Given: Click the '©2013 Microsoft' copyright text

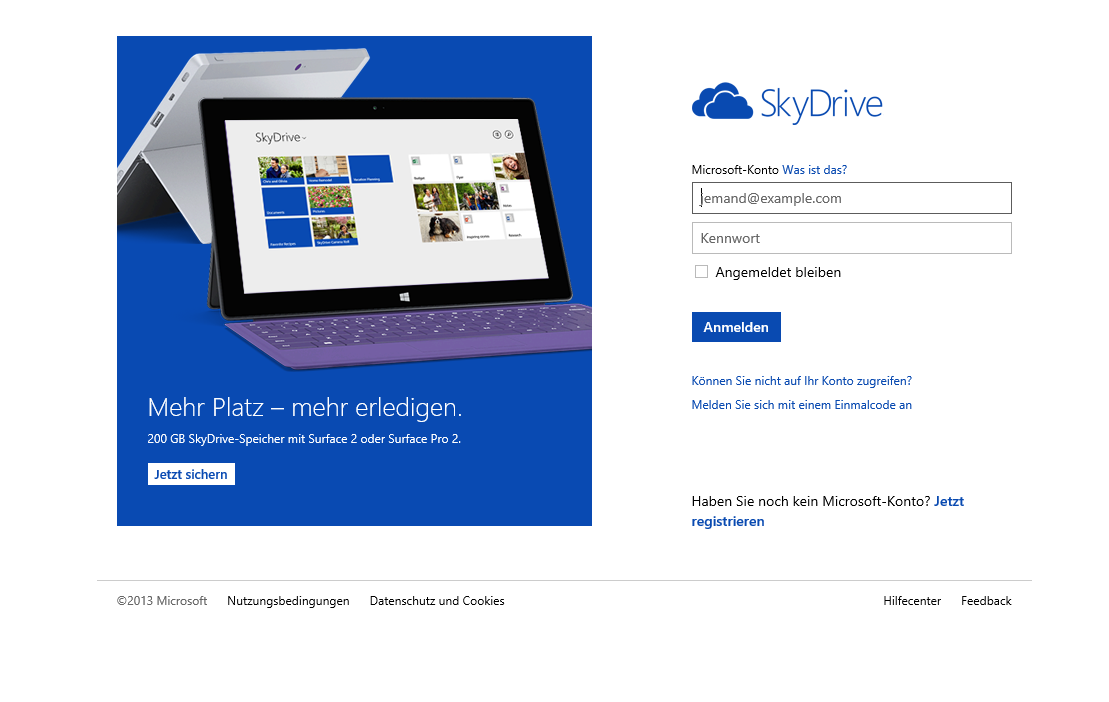Looking at the screenshot, I should [x=162, y=601].
